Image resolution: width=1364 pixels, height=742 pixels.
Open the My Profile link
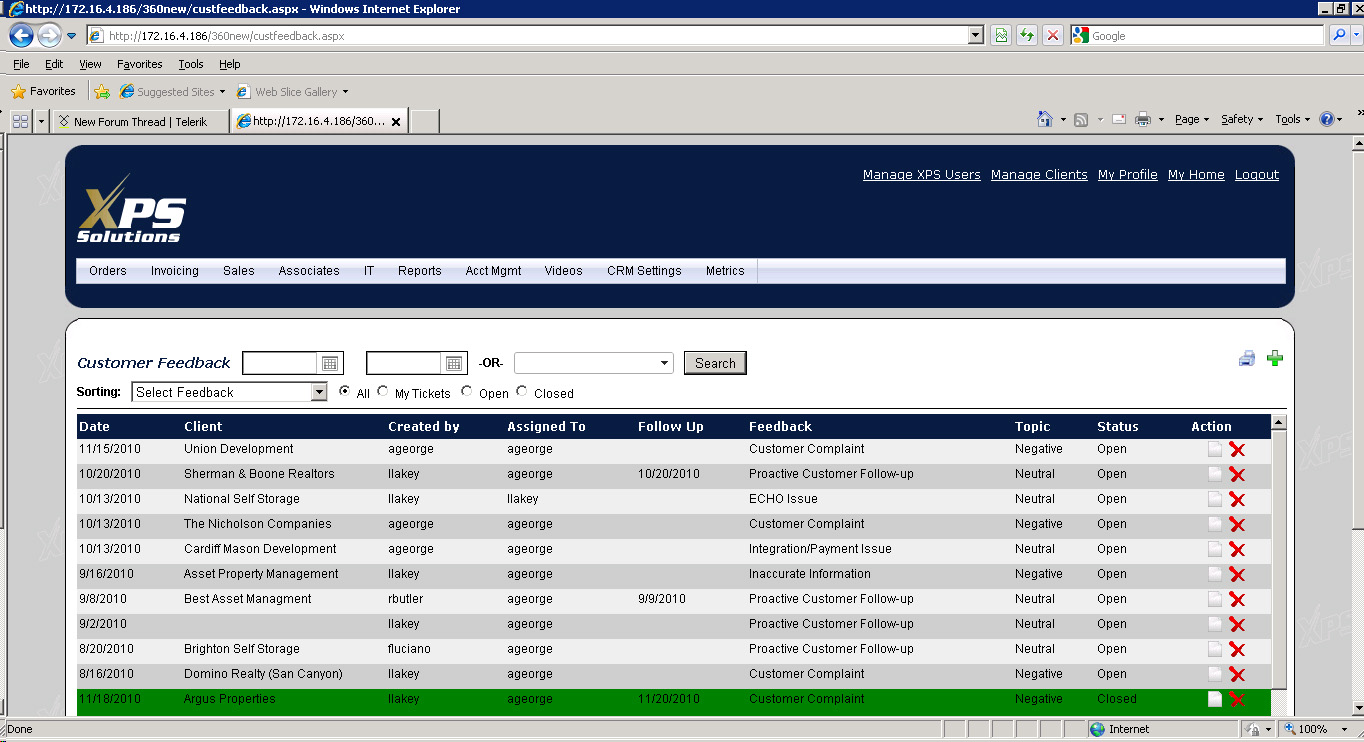(1128, 175)
